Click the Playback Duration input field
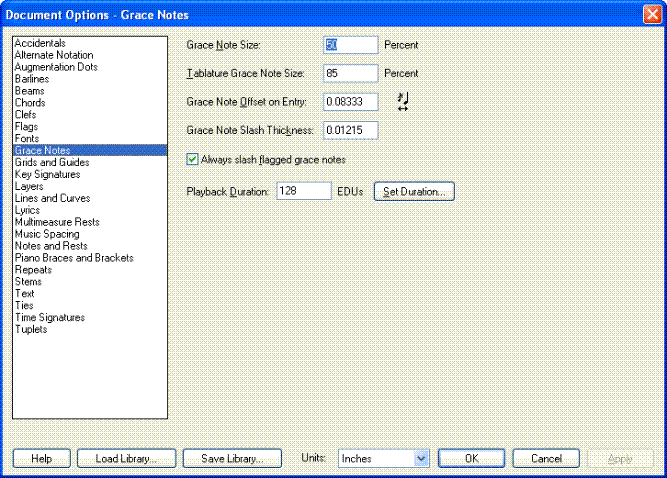This screenshot has width=667, height=478. pos(303,191)
